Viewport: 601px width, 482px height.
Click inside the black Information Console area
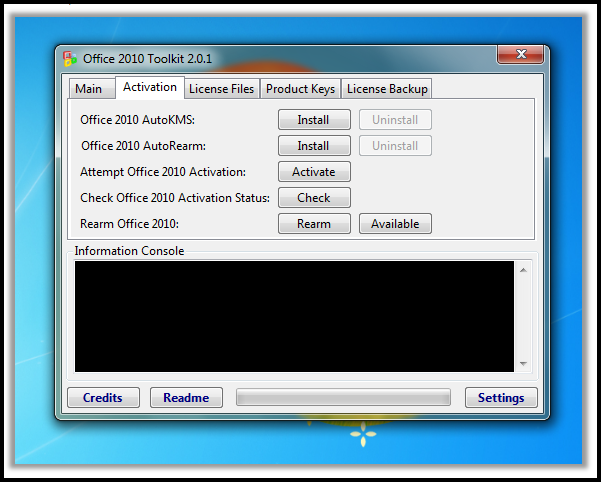click(294, 316)
